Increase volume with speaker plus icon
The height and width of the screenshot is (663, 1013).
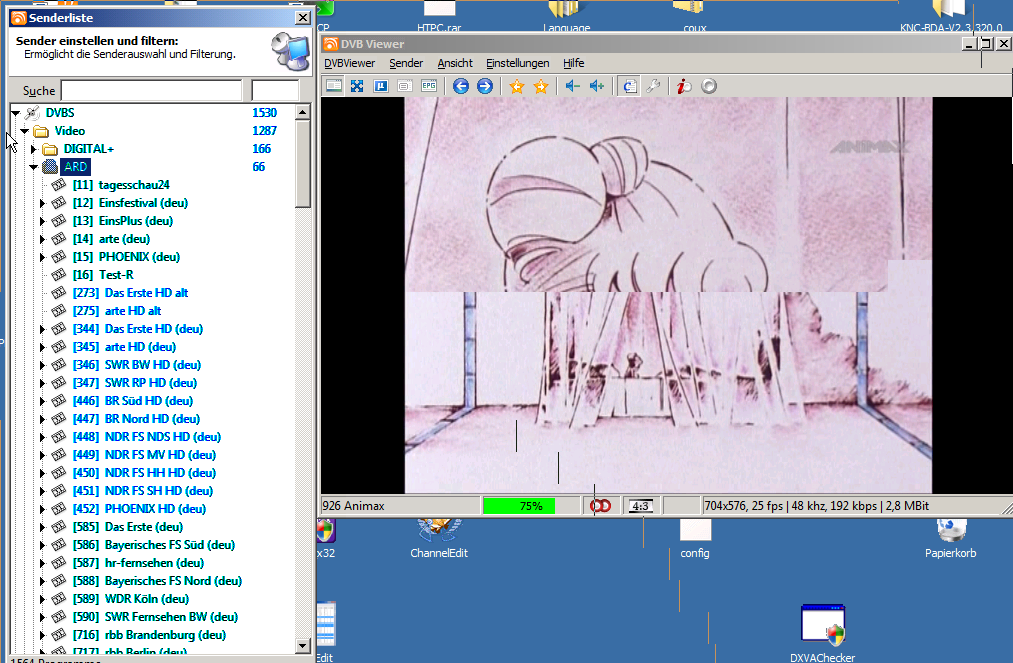click(x=596, y=86)
